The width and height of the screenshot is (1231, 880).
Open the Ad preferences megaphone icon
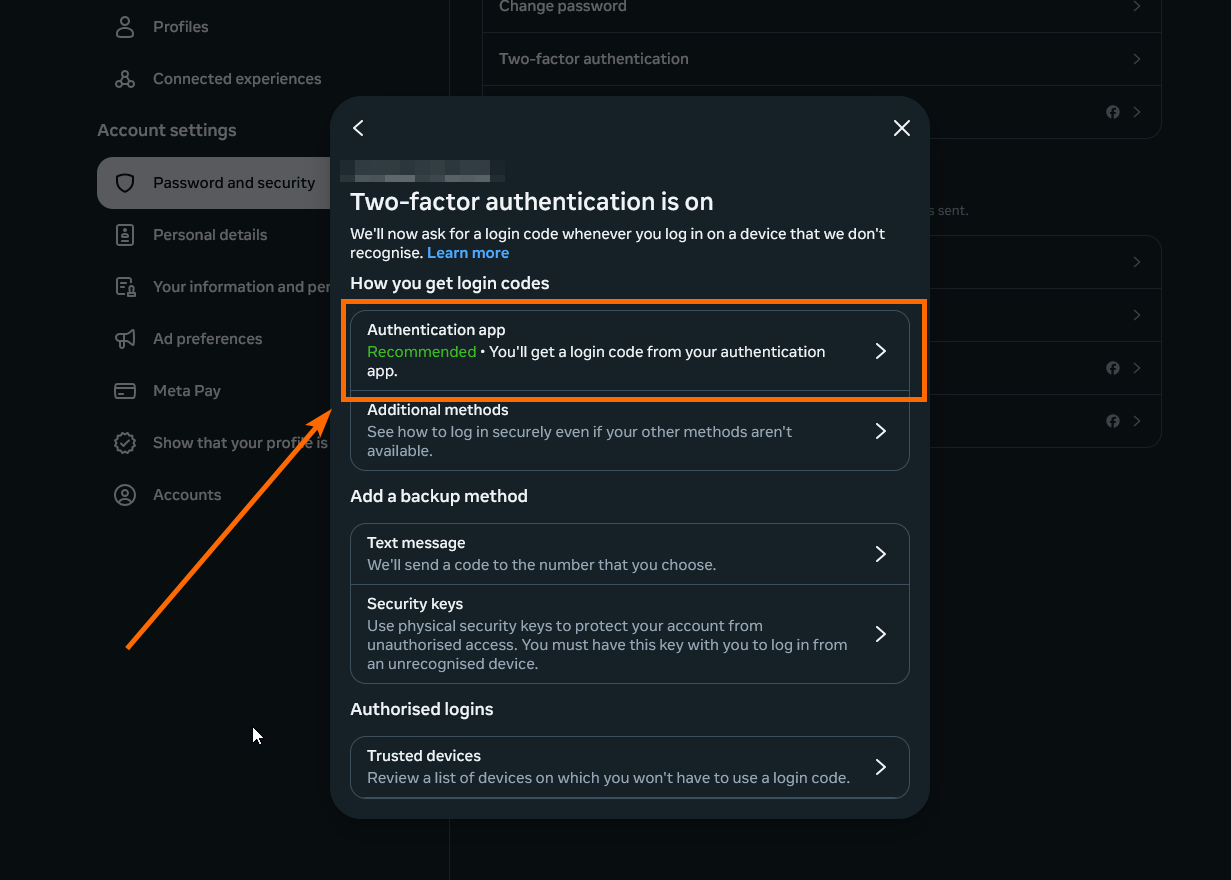(x=125, y=339)
